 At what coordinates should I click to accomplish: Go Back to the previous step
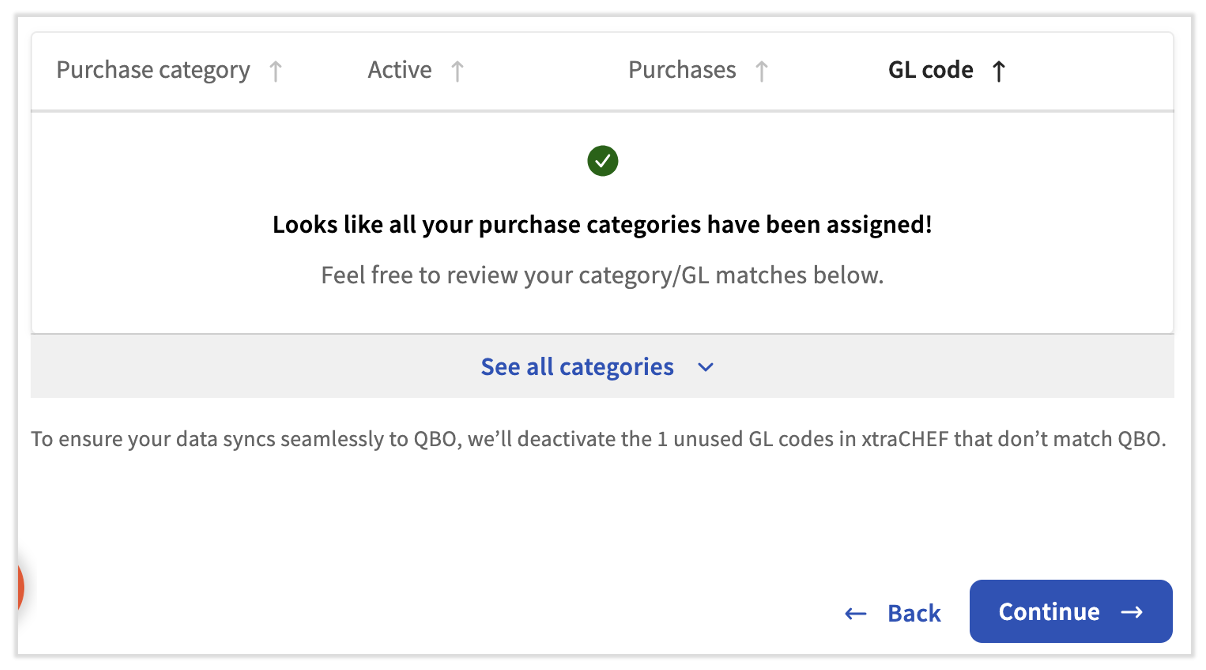(913, 612)
